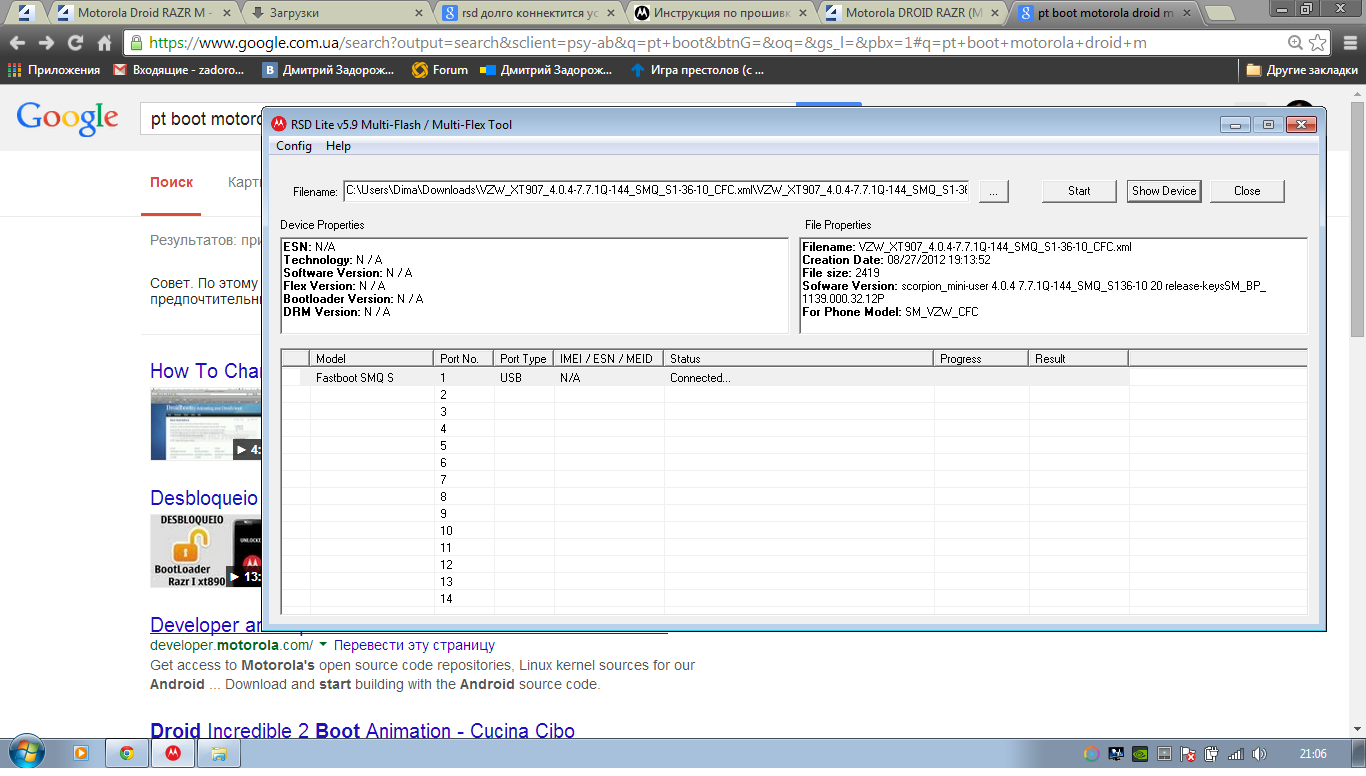Open the Droid Incredible 2 Boot Animation result
Viewport: 1366px width, 776px height.
pyautogui.click(x=362, y=731)
